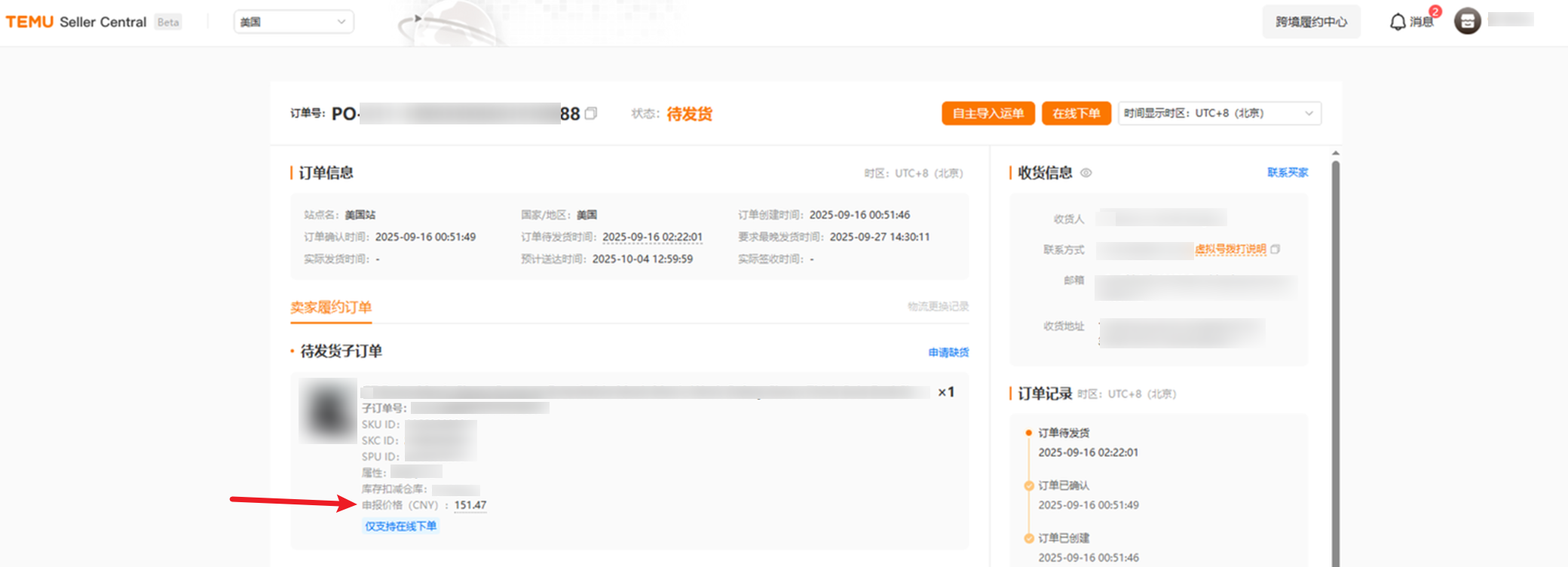Viewport: 1568px width, 567px height.
Task: Click the 订单待发货时间 underlined timestamp
Action: click(x=652, y=237)
